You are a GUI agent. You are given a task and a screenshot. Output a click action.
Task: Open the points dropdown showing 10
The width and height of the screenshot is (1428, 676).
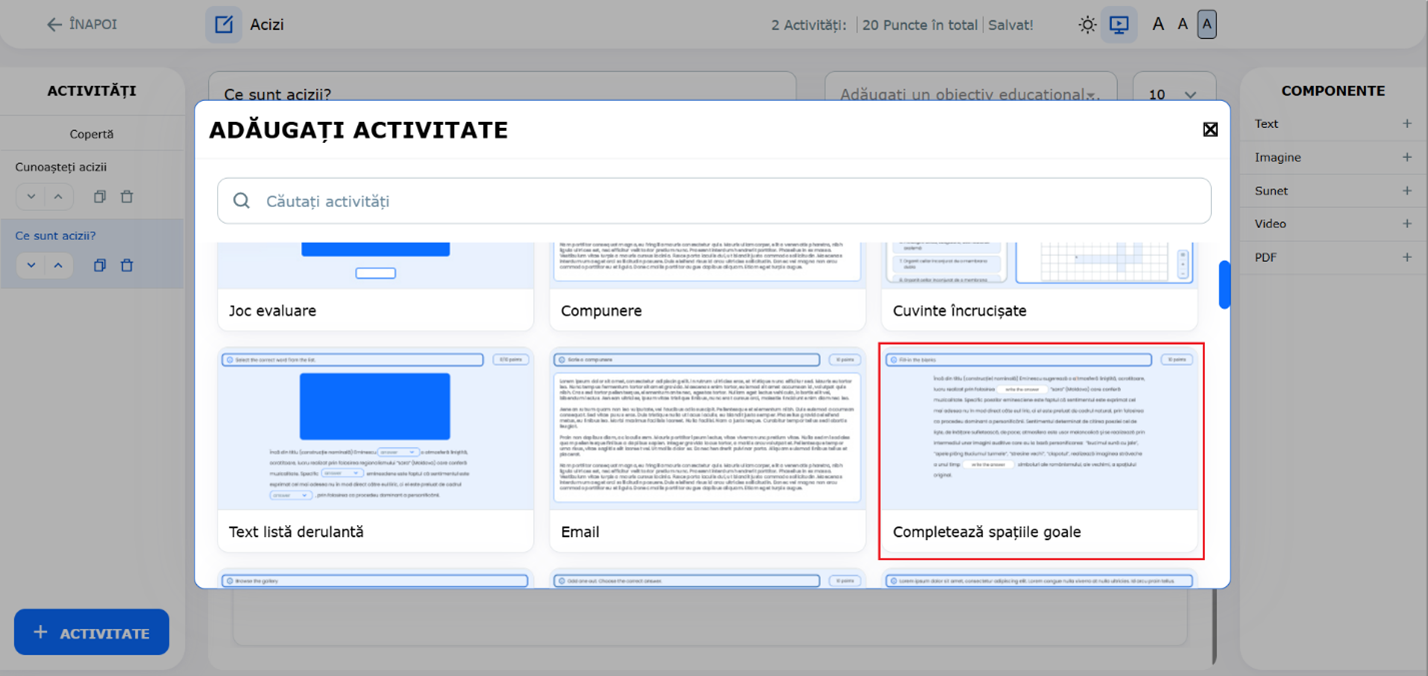tap(1173, 95)
